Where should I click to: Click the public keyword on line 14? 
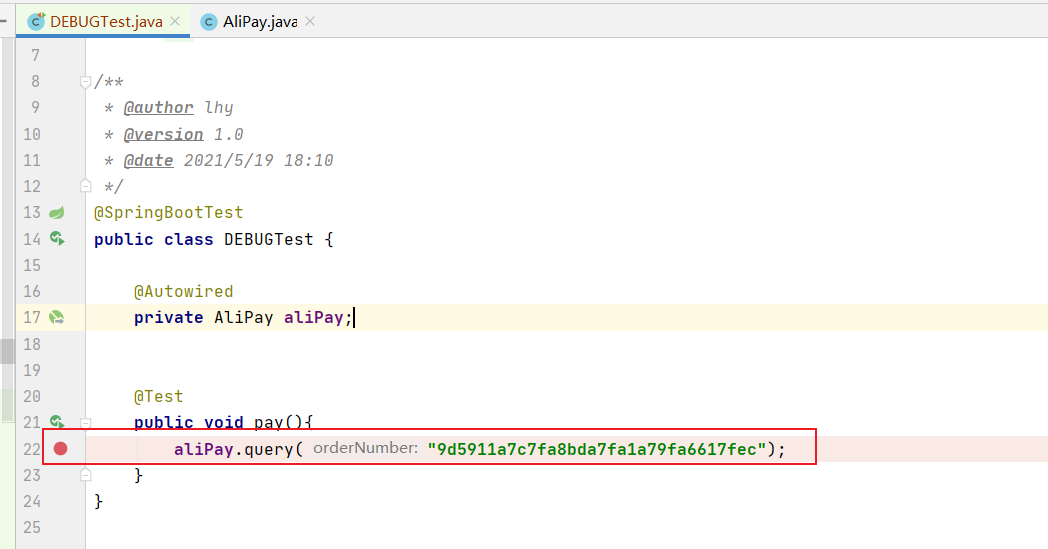point(124,239)
